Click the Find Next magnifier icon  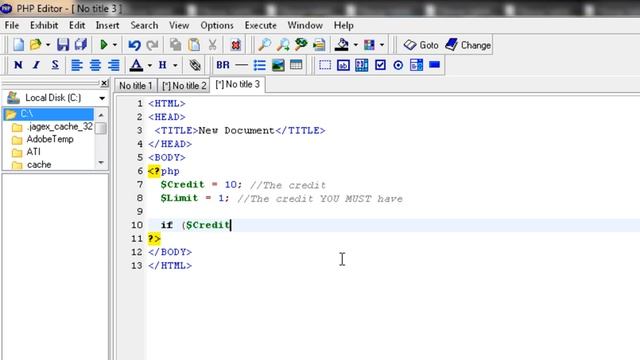point(283,44)
